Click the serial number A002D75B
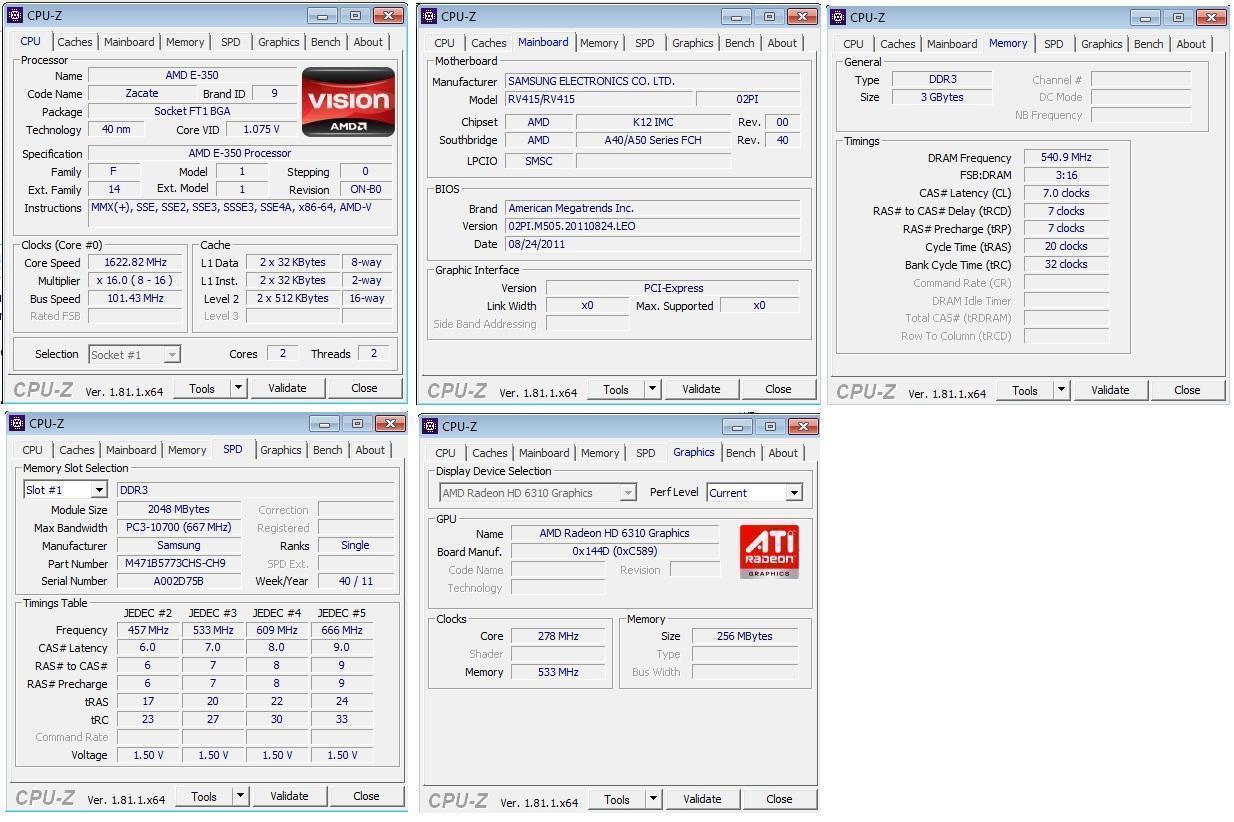Image resolution: width=1234 pixels, height=822 pixels. tap(179, 581)
